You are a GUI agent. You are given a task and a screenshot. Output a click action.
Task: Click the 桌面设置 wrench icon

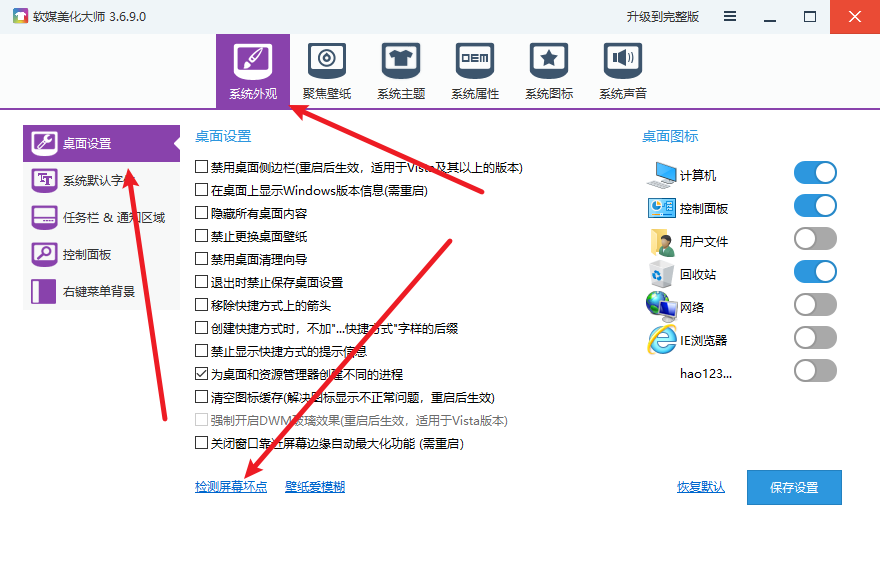pos(44,143)
